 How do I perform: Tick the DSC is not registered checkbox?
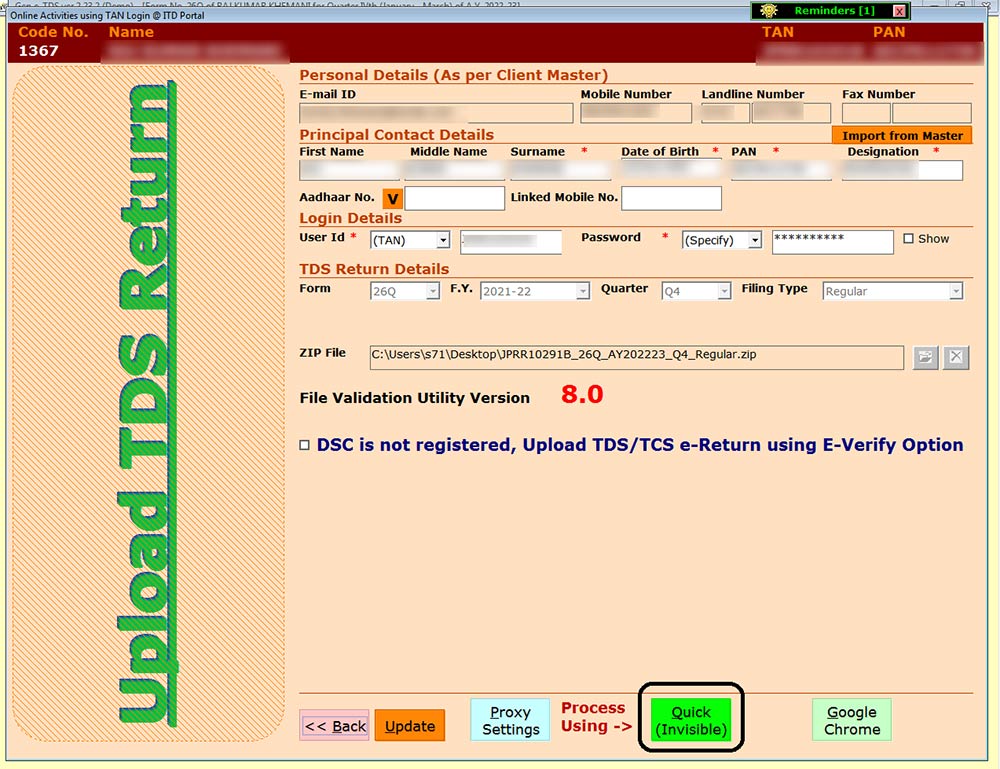[x=305, y=446]
